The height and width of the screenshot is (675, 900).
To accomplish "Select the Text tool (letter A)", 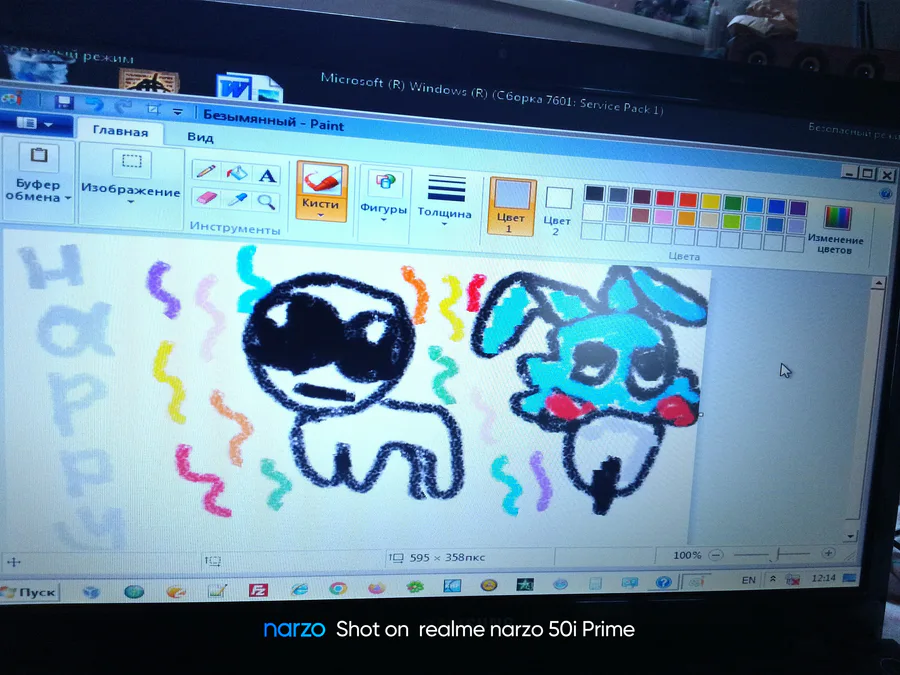I will coord(267,175).
